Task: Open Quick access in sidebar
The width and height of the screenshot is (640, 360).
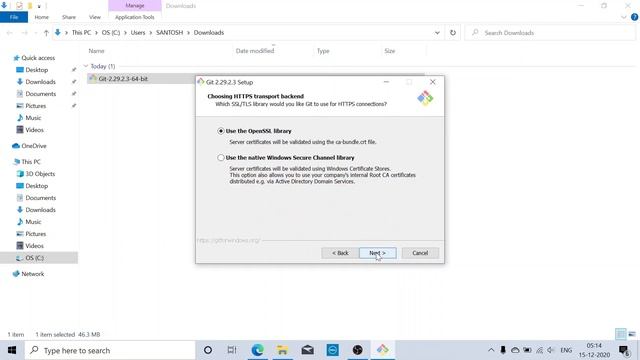Action: coord(38,58)
